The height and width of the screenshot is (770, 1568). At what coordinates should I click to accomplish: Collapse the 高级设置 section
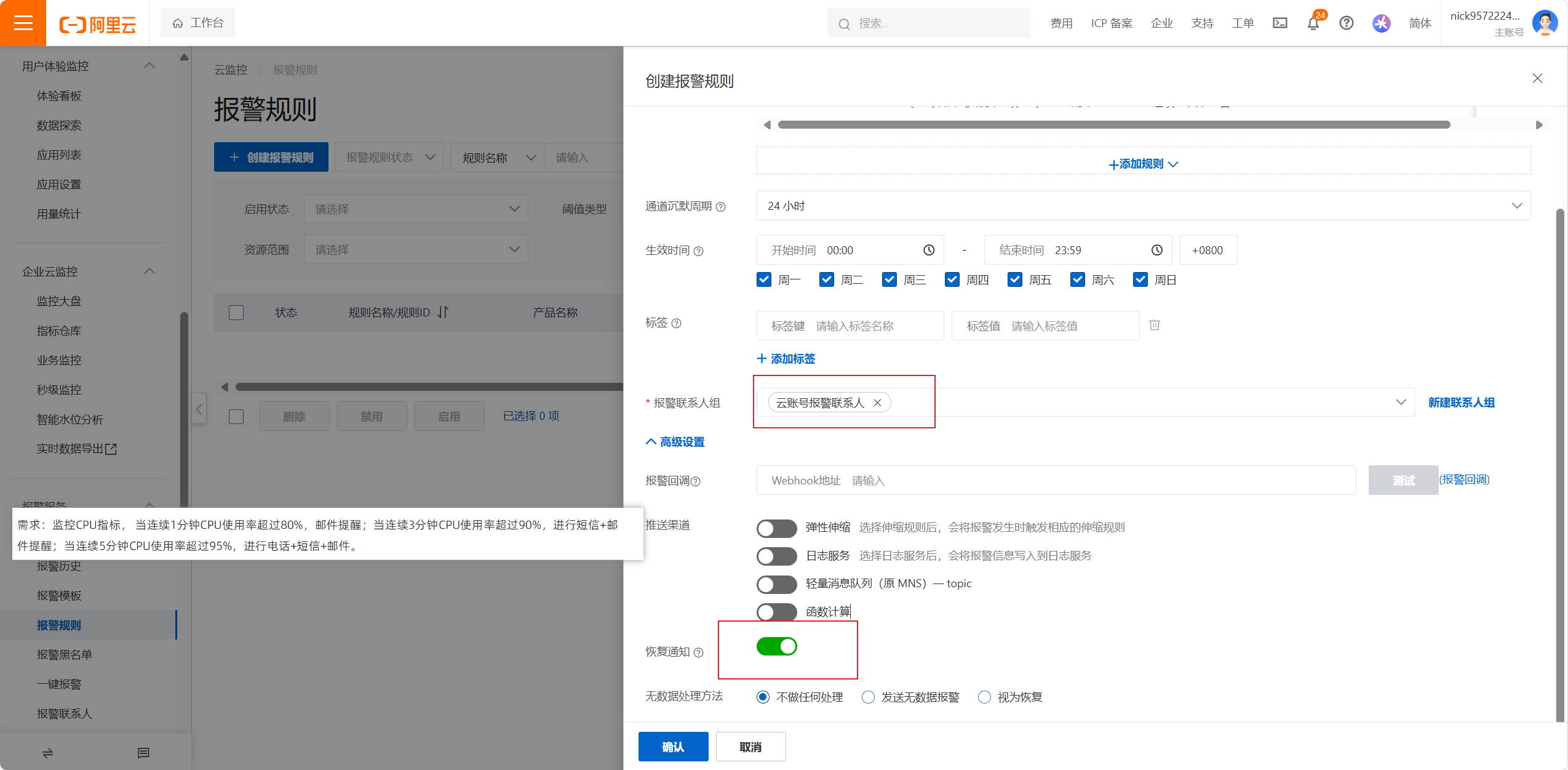click(675, 442)
